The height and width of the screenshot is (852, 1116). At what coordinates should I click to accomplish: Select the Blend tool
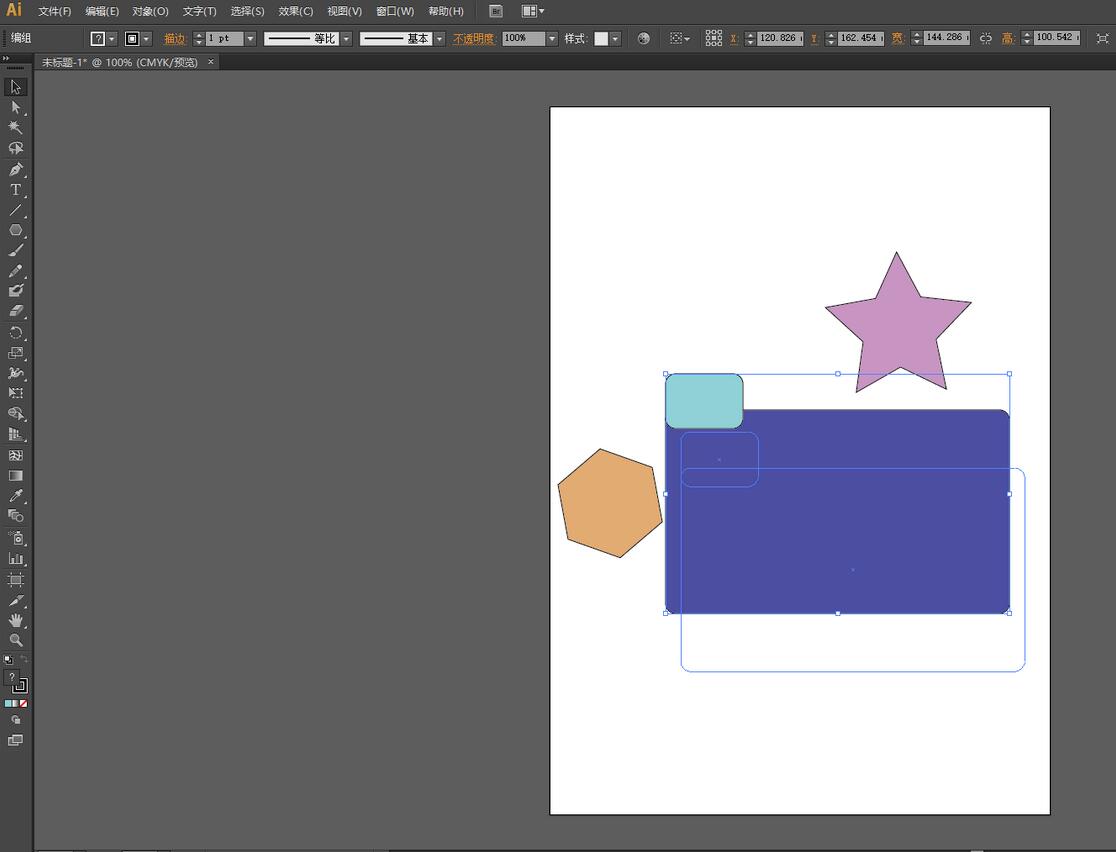16,516
